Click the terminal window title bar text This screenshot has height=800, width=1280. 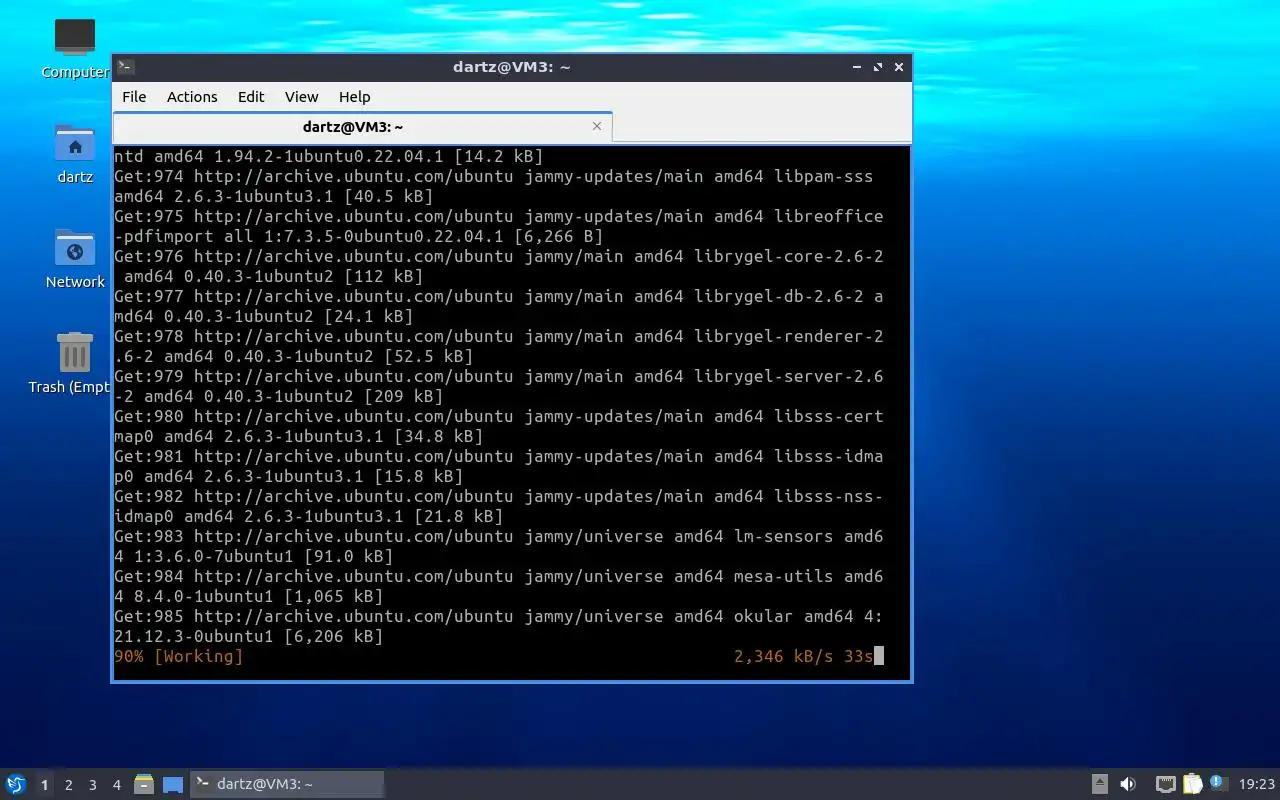511,67
